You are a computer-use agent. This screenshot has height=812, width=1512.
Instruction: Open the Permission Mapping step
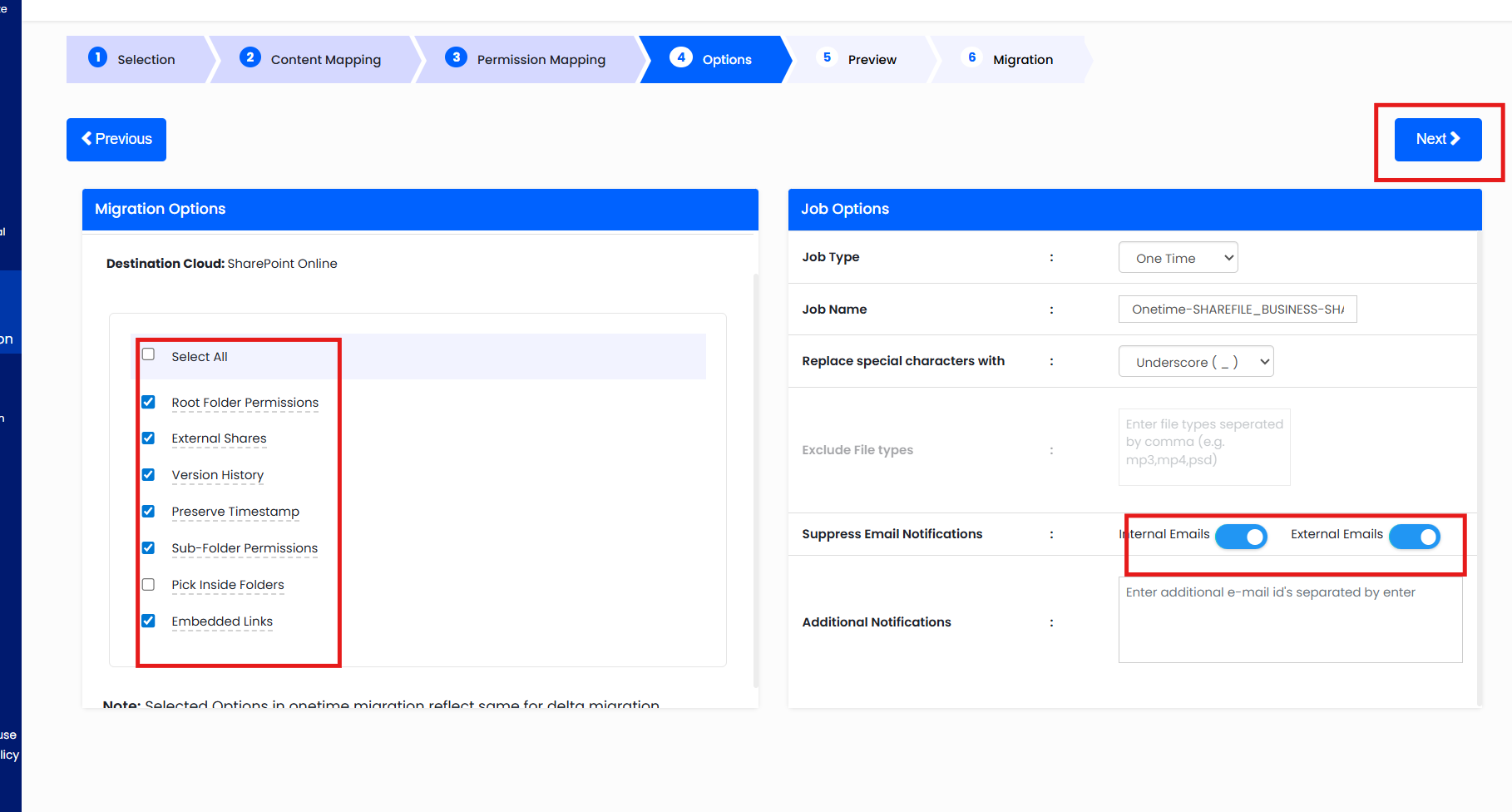(x=531, y=59)
